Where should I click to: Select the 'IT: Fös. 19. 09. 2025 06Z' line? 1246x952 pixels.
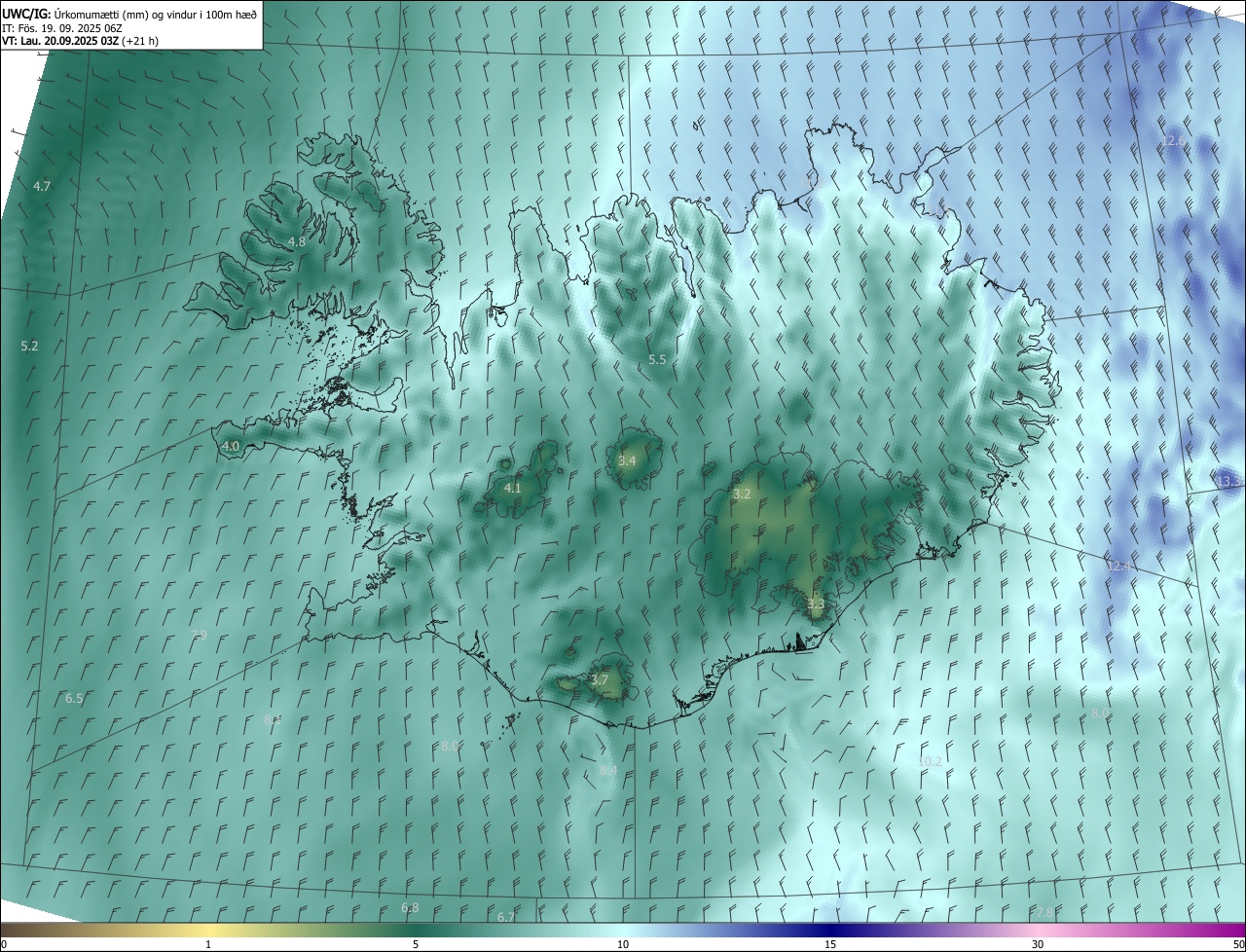point(62,27)
